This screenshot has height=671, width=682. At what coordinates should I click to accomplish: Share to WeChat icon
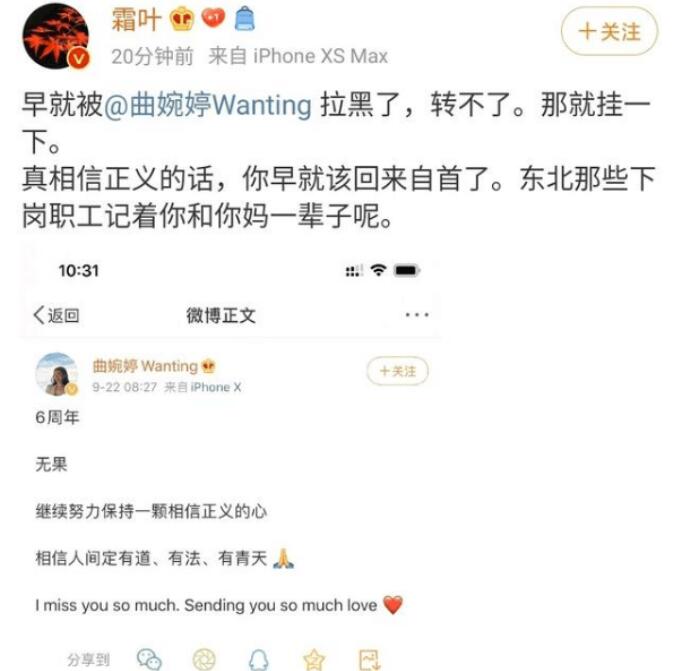149,659
